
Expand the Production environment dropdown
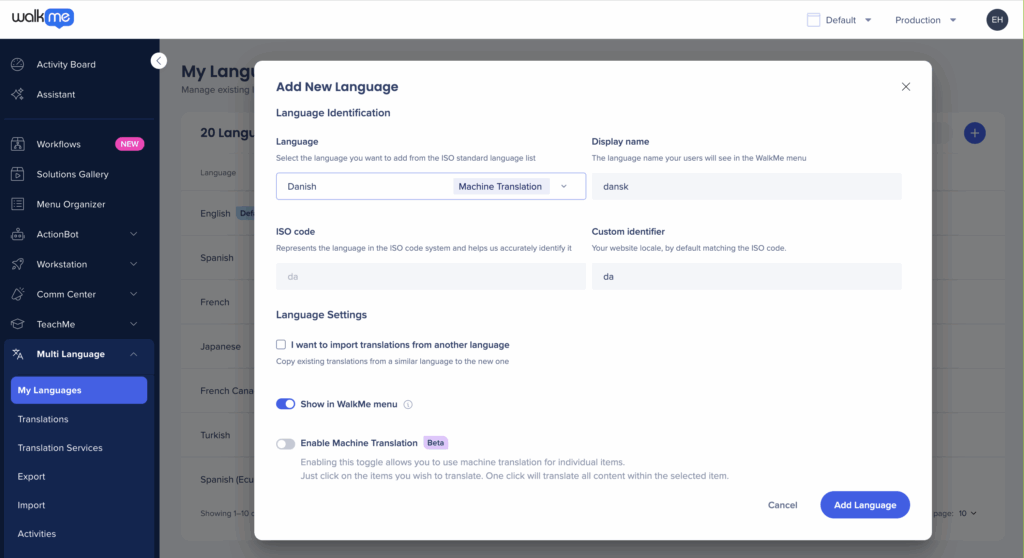click(x=925, y=20)
